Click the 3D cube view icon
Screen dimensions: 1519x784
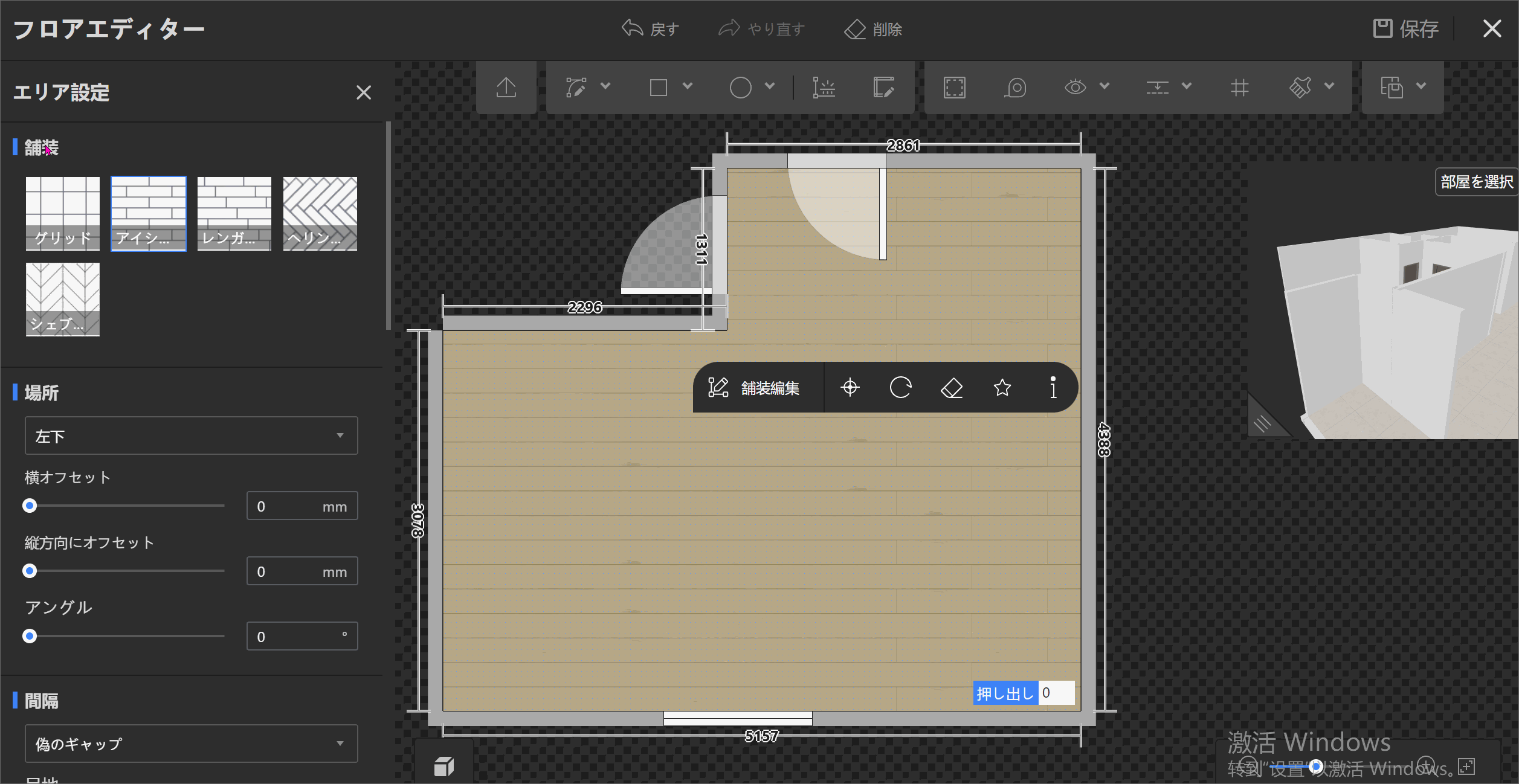pos(444,766)
